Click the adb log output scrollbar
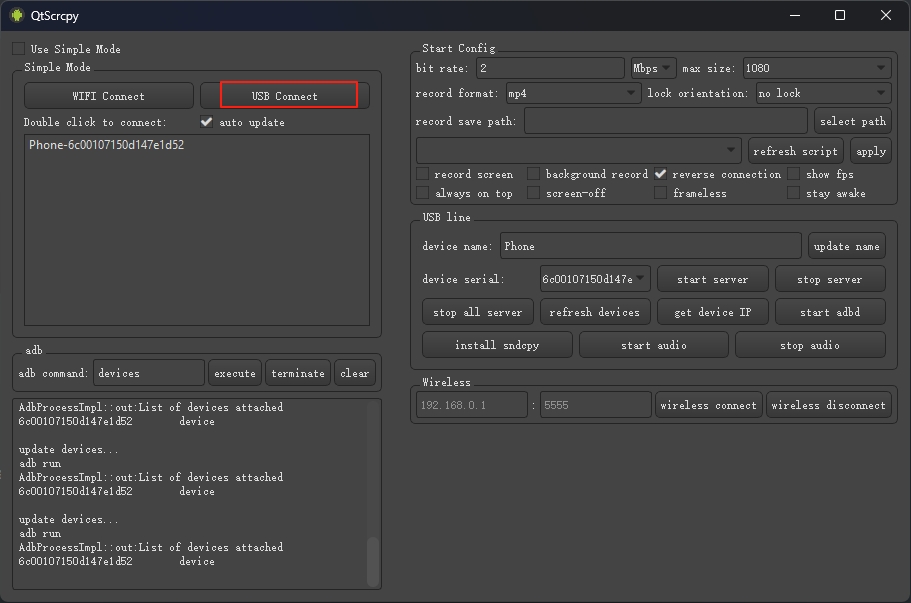 [373, 560]
